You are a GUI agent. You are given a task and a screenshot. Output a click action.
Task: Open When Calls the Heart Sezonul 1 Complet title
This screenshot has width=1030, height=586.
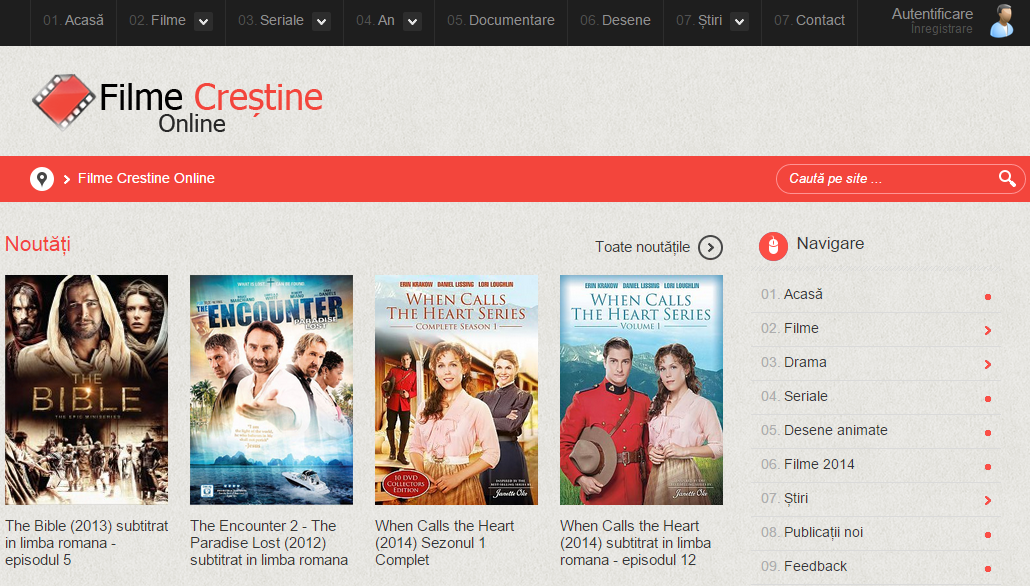tap(445, 543)
